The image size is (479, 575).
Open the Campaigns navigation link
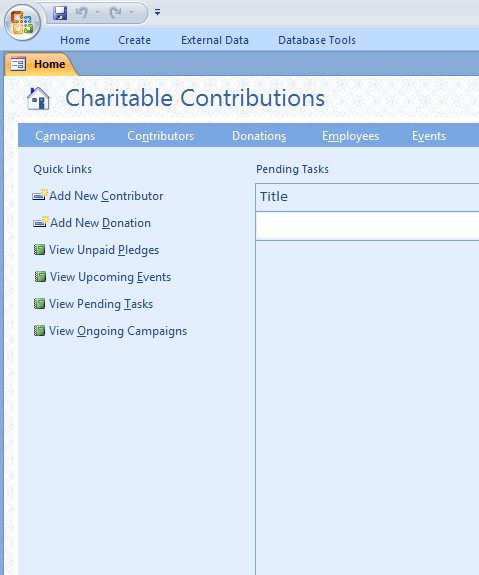click(65, 136)
